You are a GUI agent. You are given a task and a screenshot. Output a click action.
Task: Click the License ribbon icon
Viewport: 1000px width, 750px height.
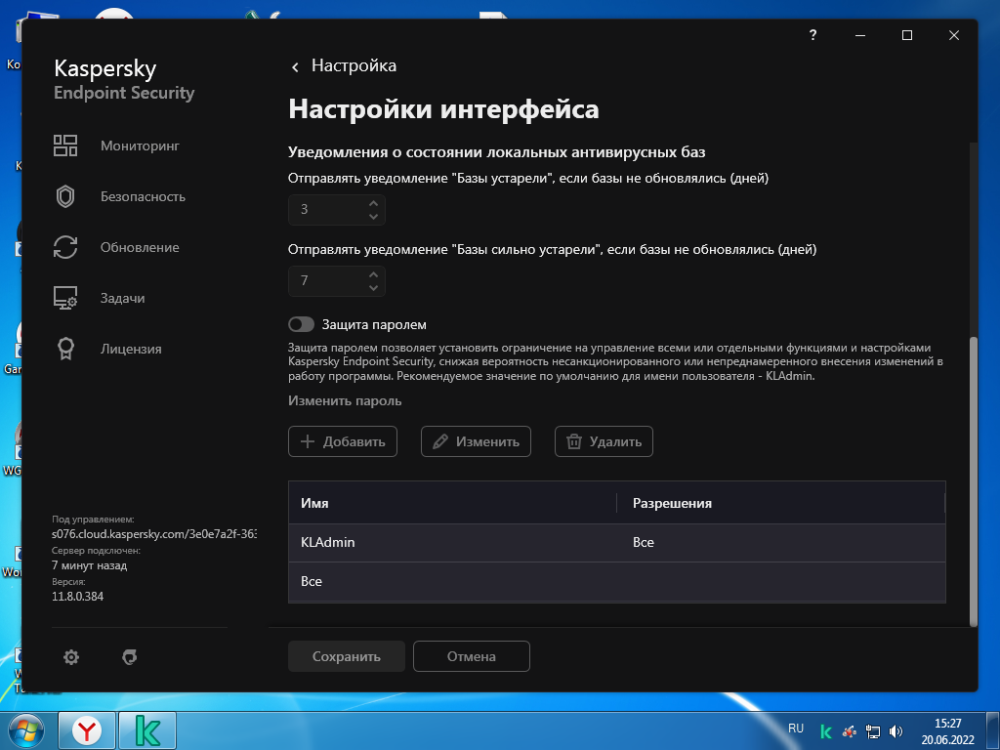click(65, 349)
